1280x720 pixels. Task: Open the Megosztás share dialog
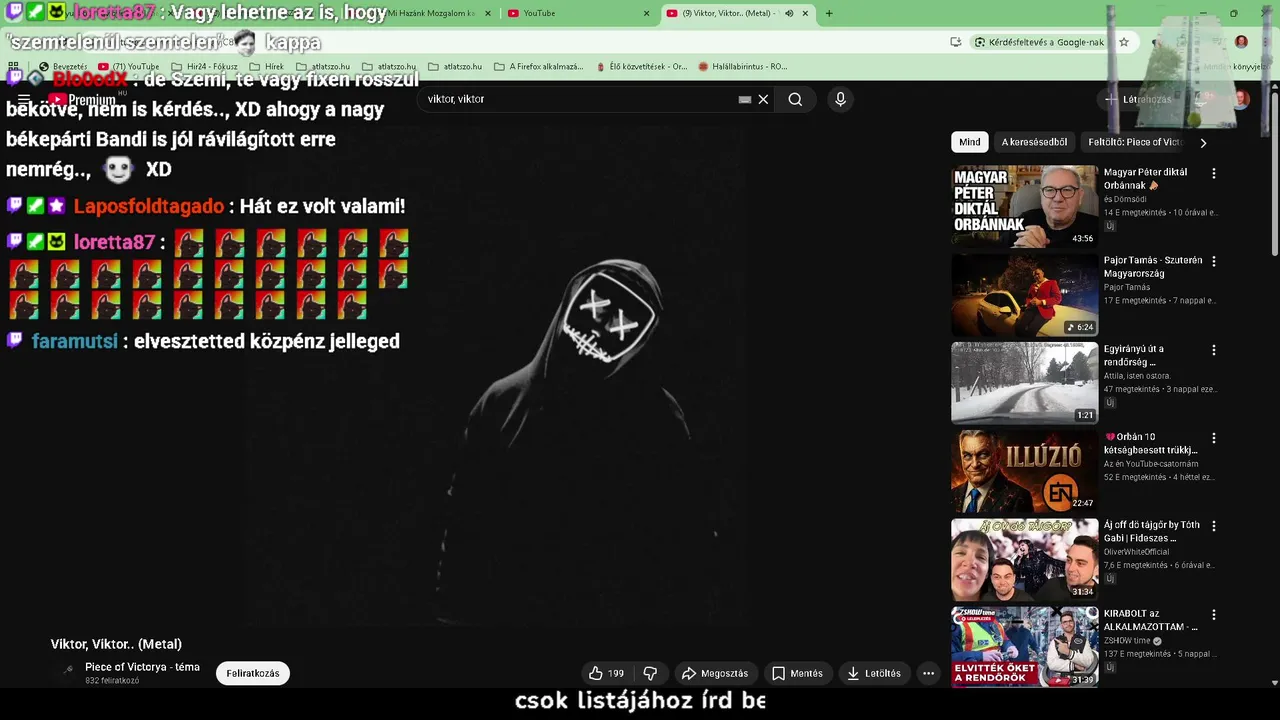[714, 673]
